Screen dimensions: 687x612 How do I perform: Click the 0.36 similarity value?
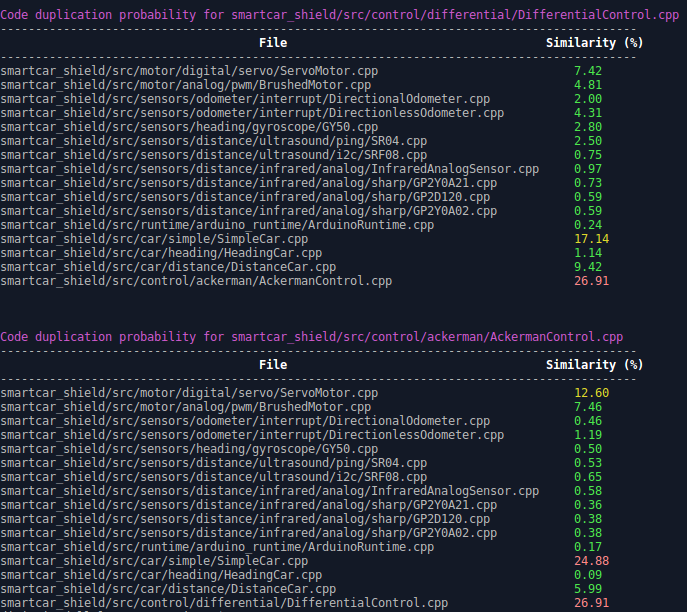(588, 505)
